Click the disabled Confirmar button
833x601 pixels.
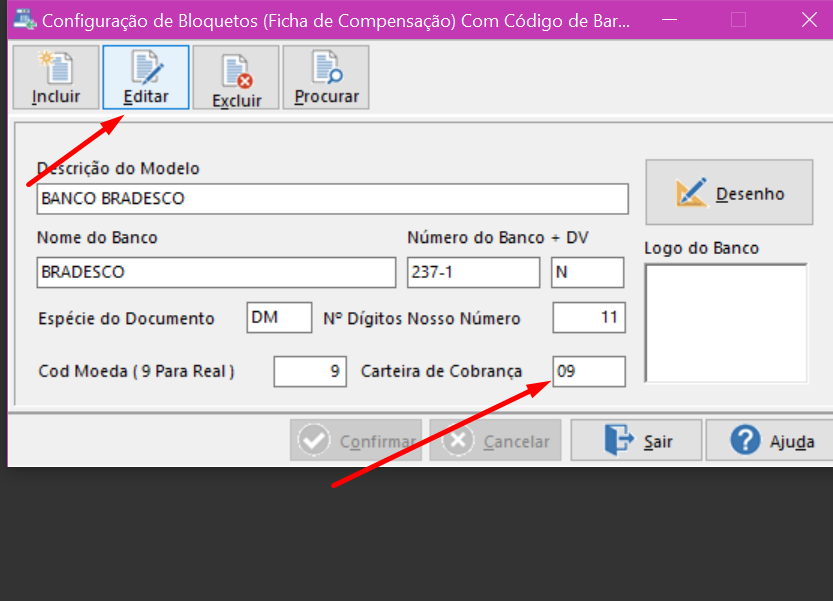point(356,440)
